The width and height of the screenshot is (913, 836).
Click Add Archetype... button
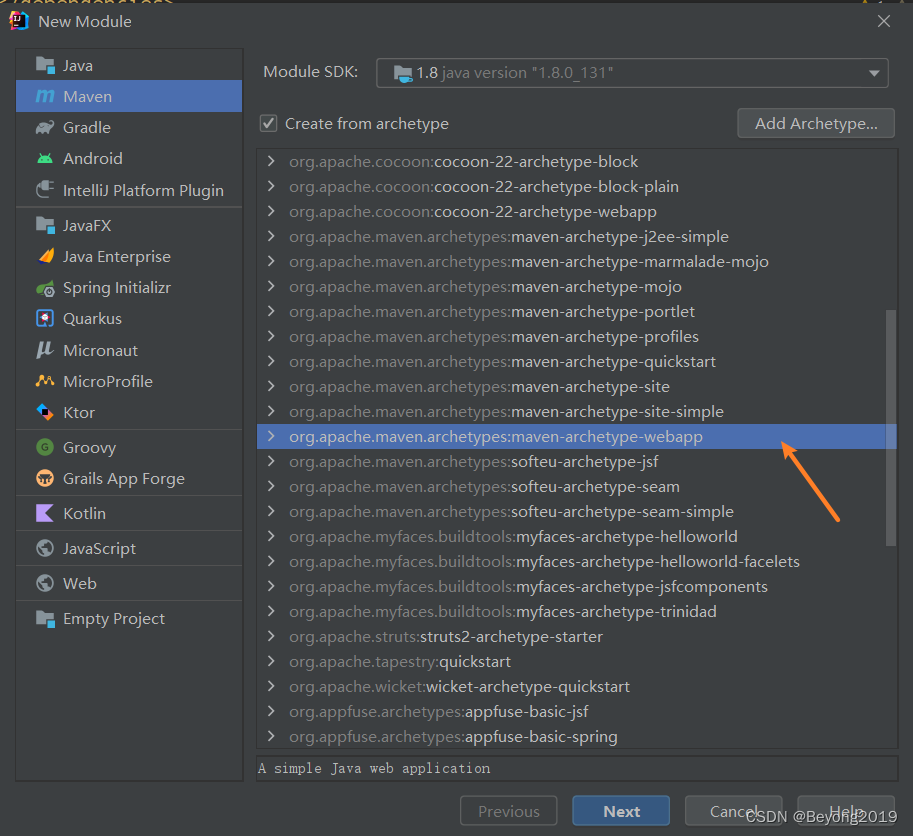816,123
